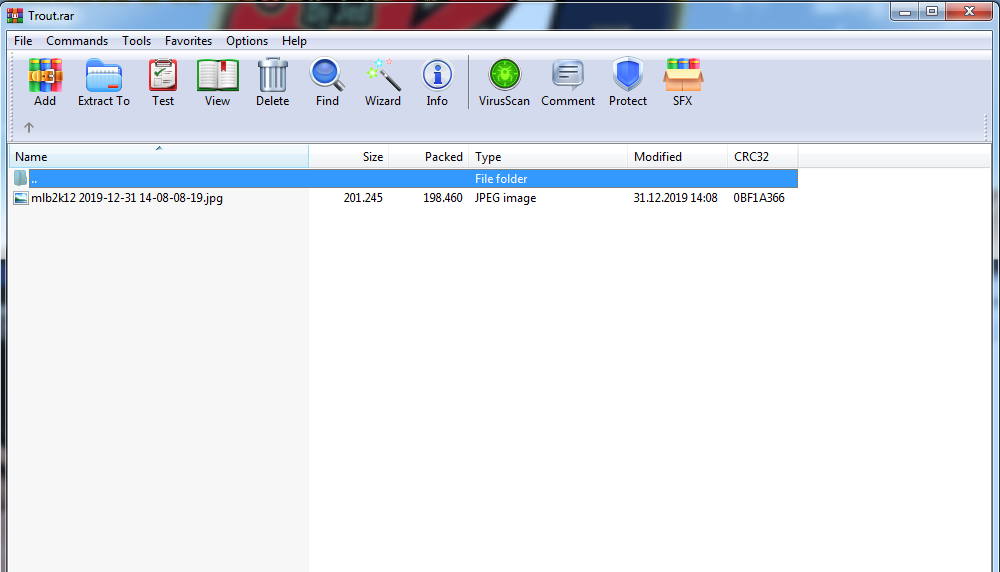Viewport: 1000px width, 572px height.
Task: Click the CRC32 value 0BF1A366
Action: pos(759,198)
